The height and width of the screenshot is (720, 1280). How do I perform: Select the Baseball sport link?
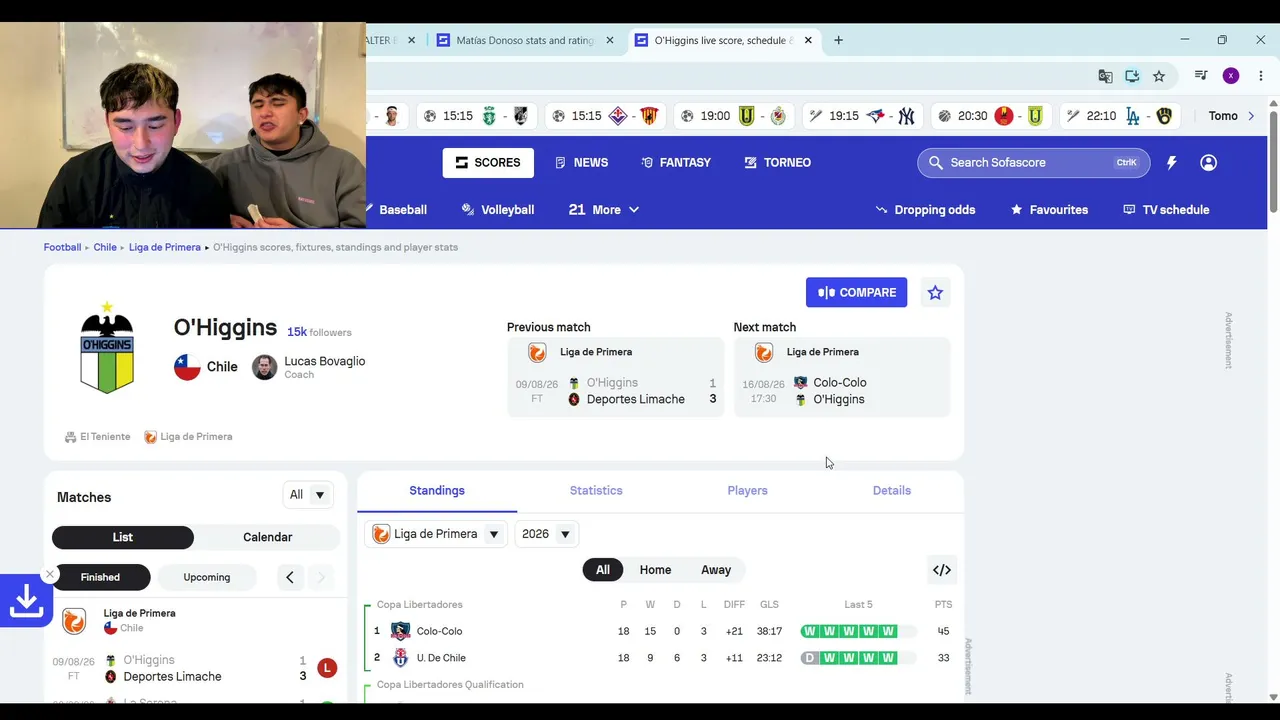point(397,210)
